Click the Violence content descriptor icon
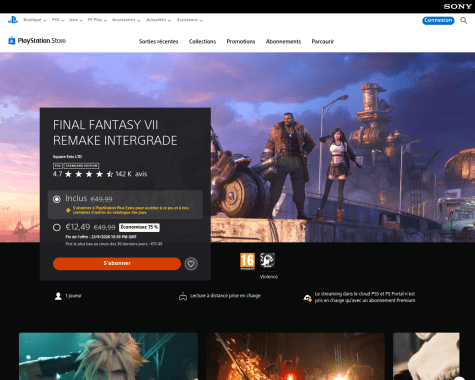The image size is (475, 380). (x=267, y=260)
